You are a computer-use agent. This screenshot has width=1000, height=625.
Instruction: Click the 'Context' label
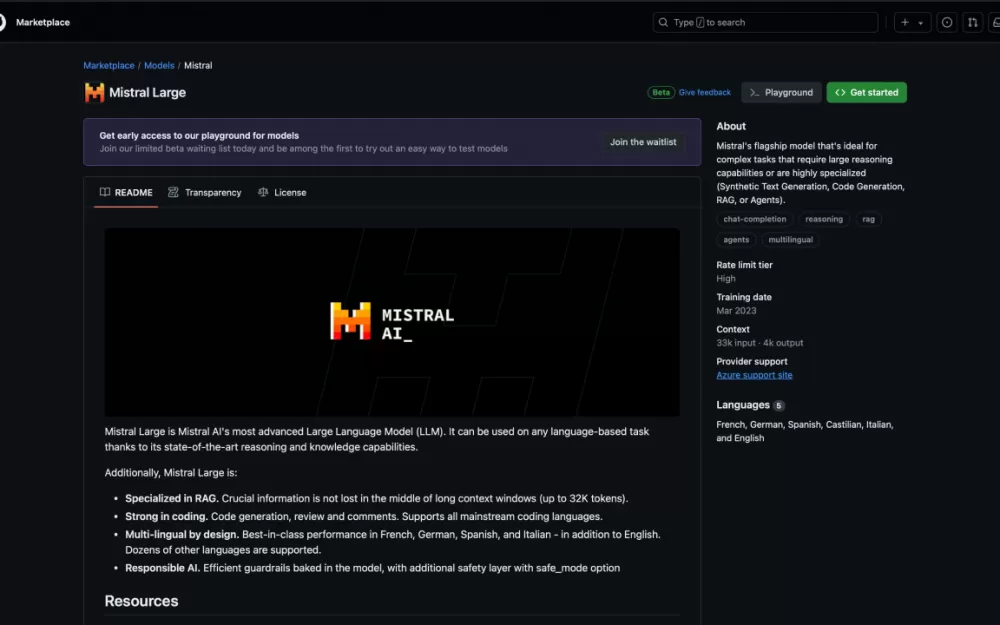[x=733, y=330]
